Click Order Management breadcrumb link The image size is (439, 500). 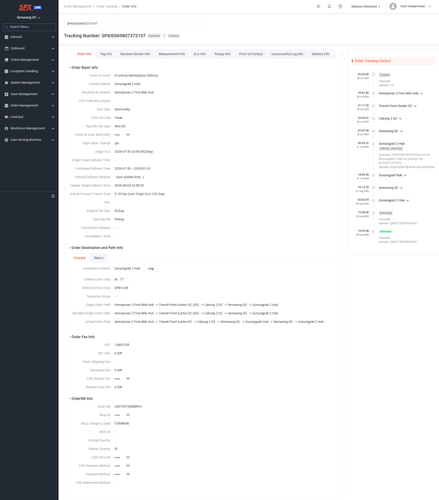[78, 6]
